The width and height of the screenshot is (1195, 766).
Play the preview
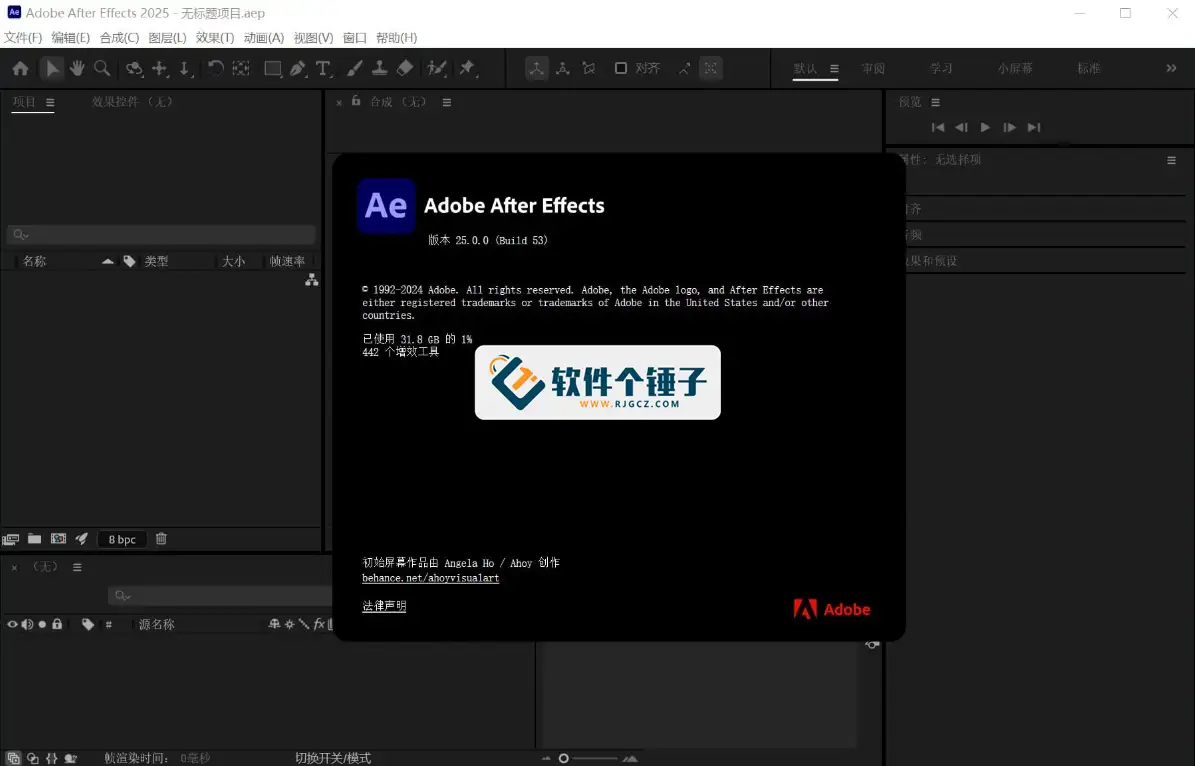(x=985, y=127)
